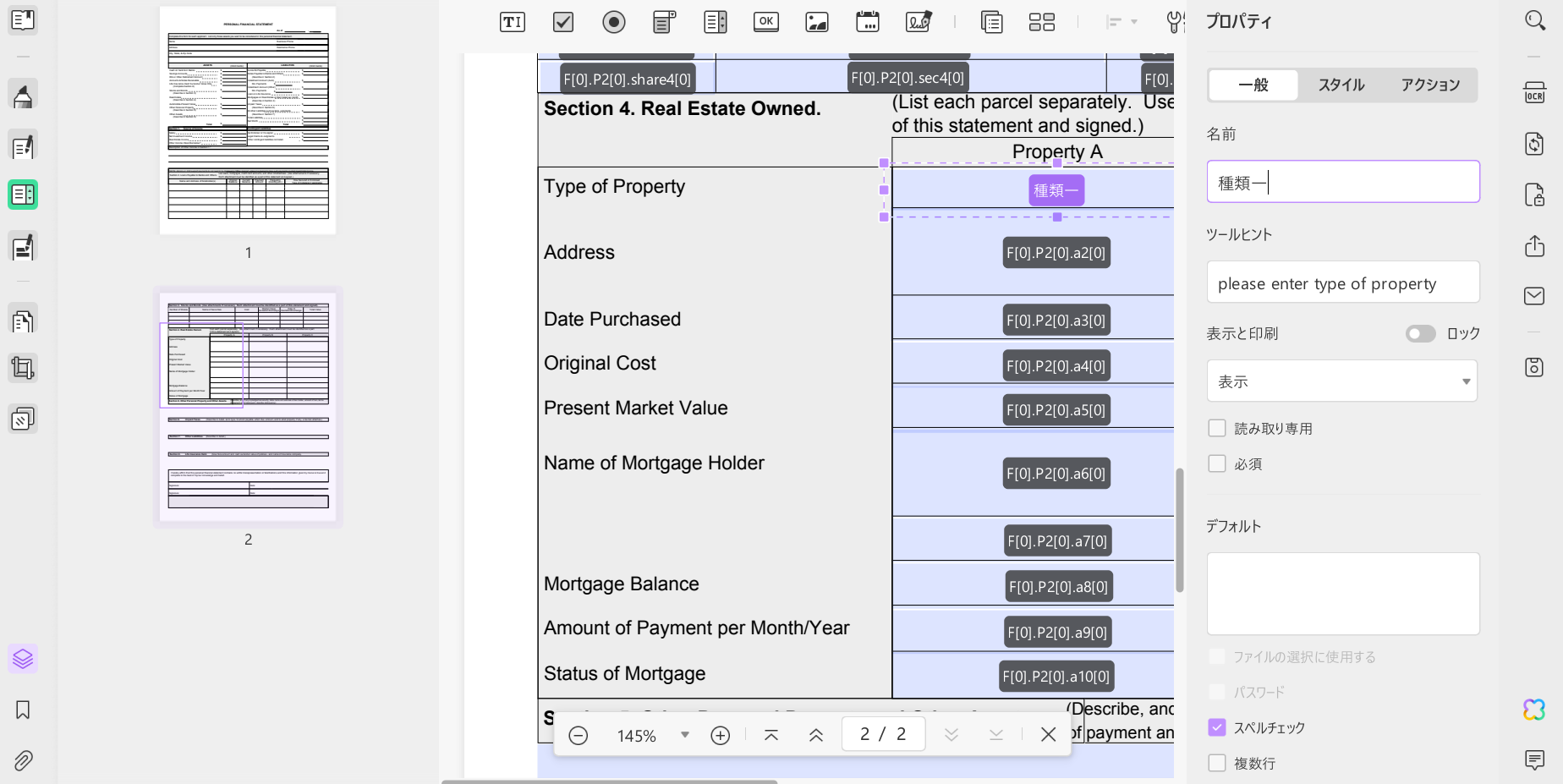Toggle the ロック switch

tap(1421, 333)
